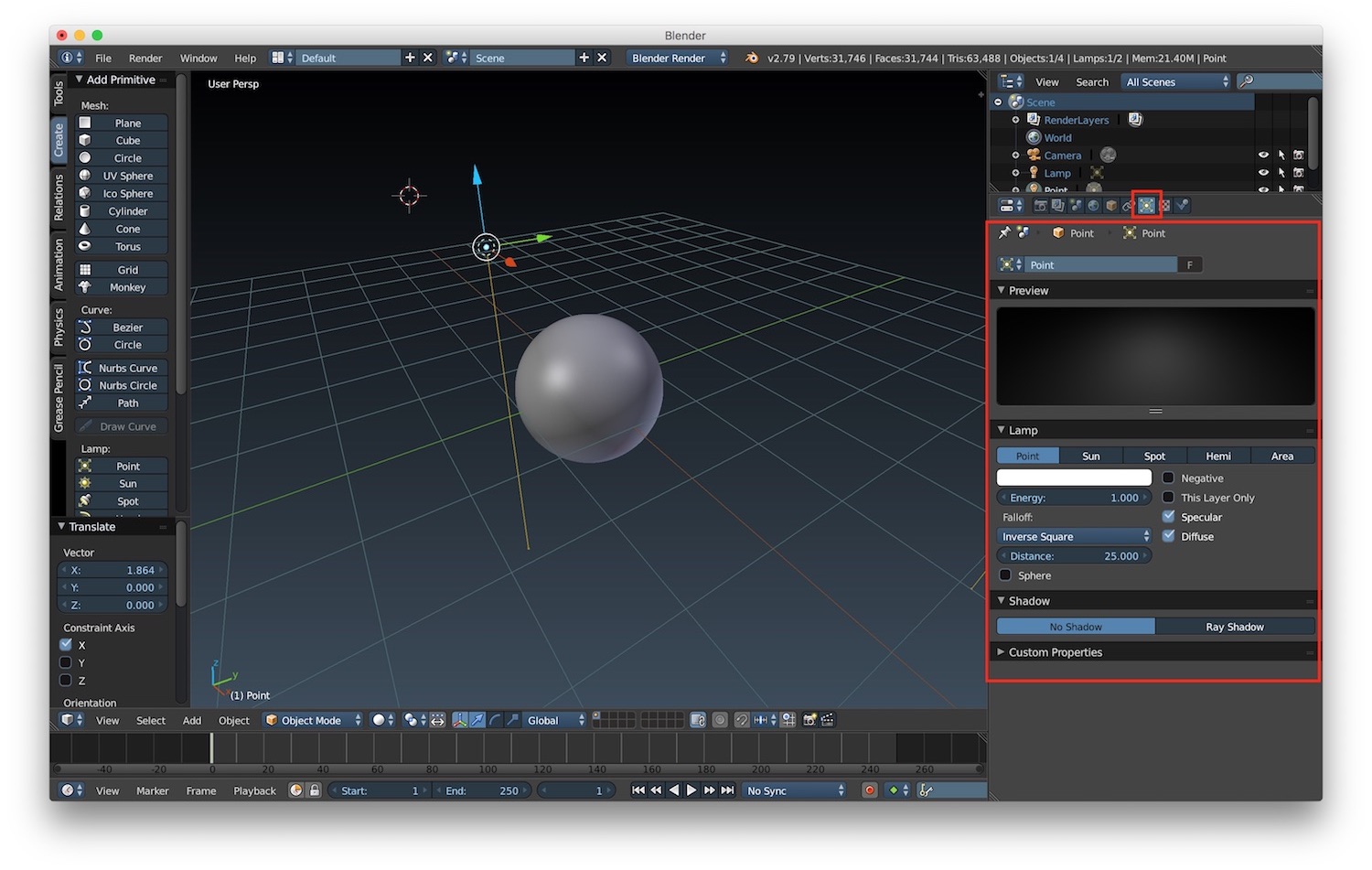Image resolution: width=1372 pixels, height=870 pixels.
Task: Open the Window menu
Action: (x=198, y=58)
